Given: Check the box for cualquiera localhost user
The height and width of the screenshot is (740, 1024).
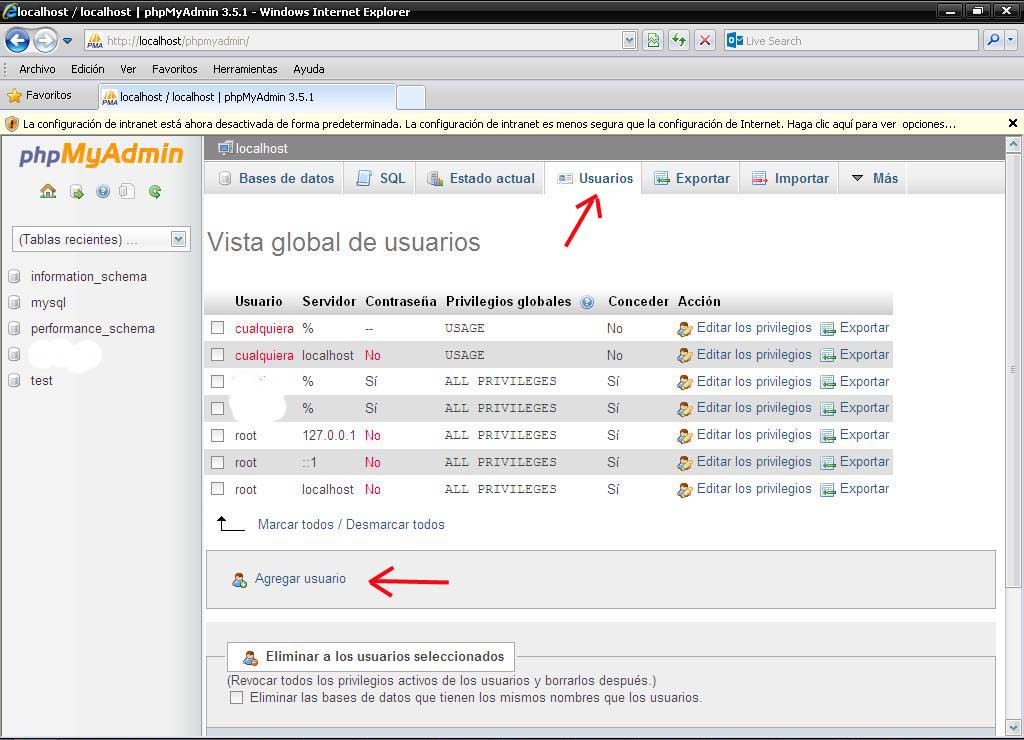Looking at the screenshot, I should pos(217,355).
